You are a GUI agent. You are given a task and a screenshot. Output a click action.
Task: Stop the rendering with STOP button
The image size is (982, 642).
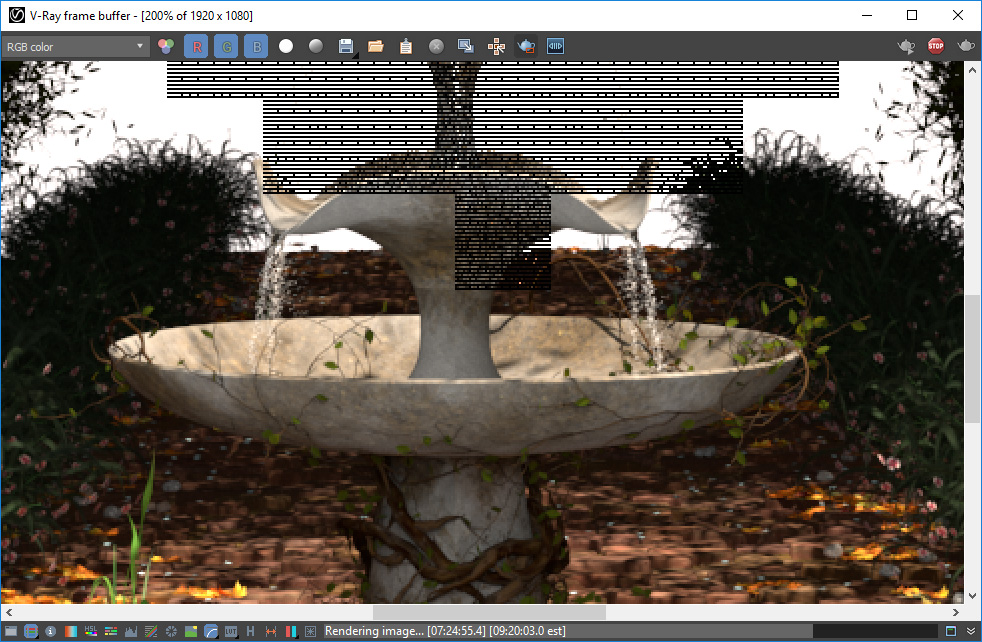click(x=936, y=46)
